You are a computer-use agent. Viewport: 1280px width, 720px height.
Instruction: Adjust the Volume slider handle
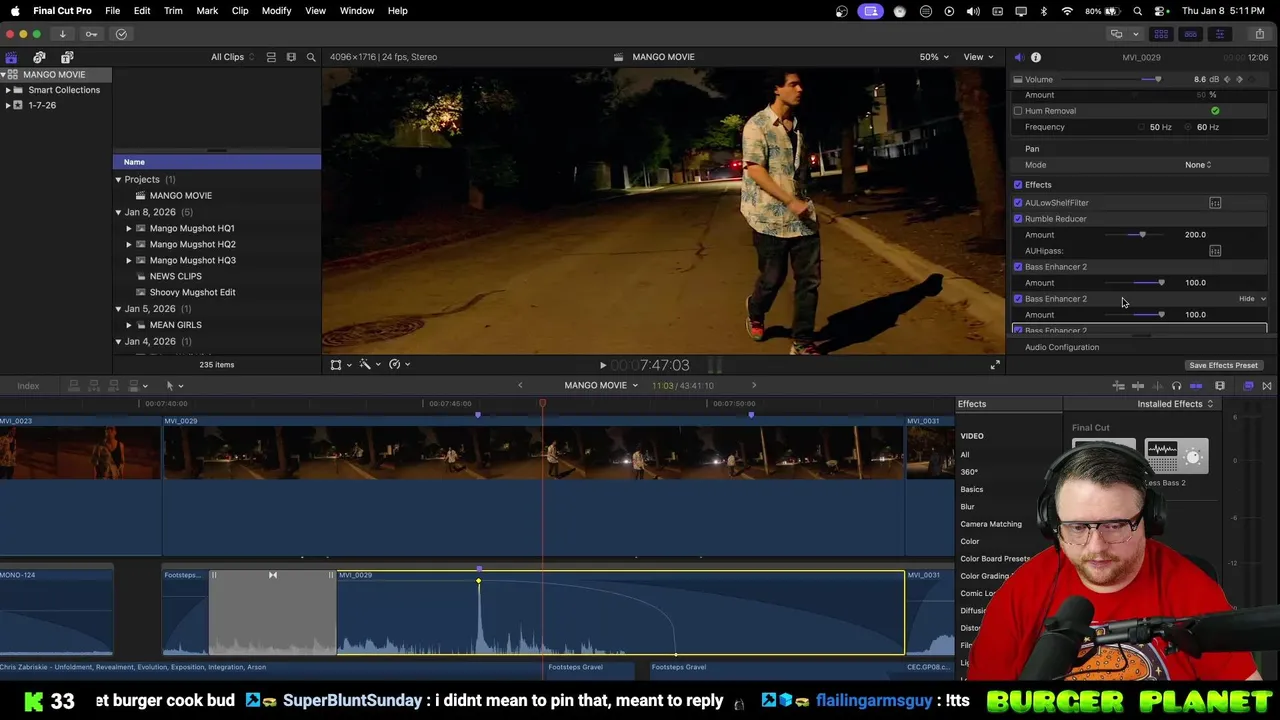coord(1158,80)
